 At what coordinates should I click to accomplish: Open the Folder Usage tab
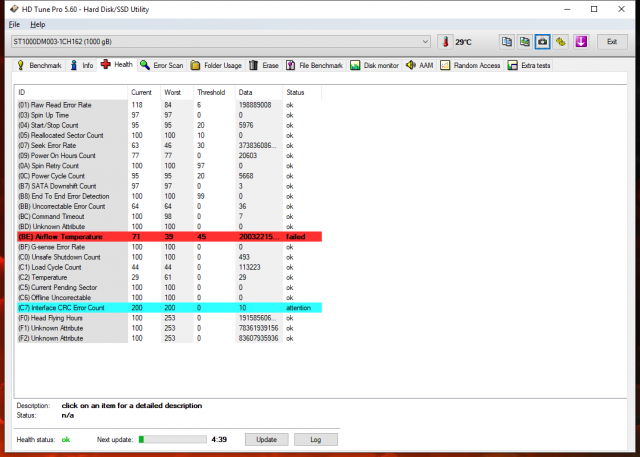point(216,65)
